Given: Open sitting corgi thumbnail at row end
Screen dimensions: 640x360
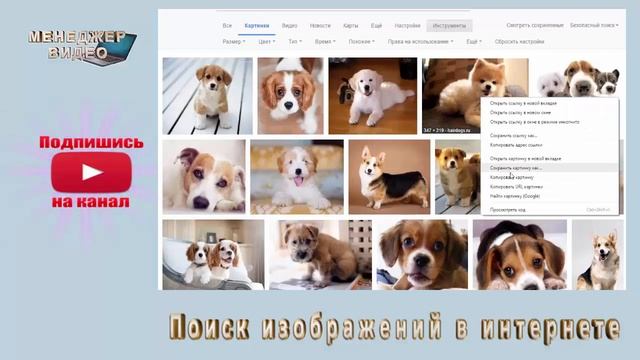Looking at the screenshot, I should click(x=598, y=255).
